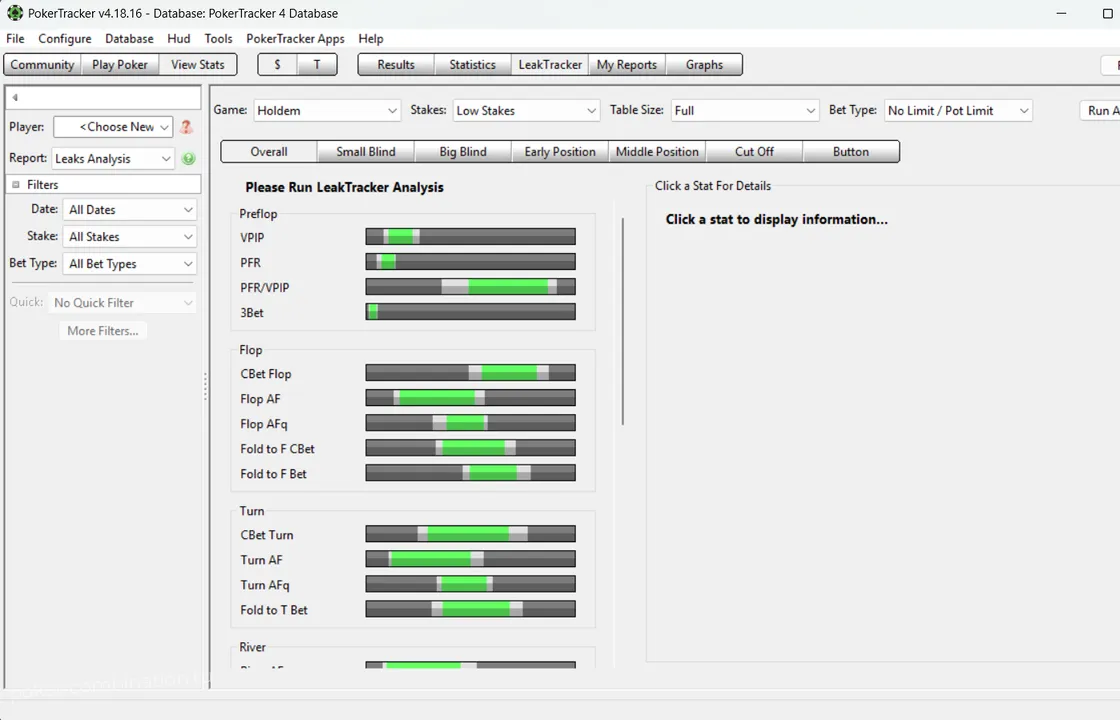Collapse the left sidebar with the arrow

tap(15, 97)
